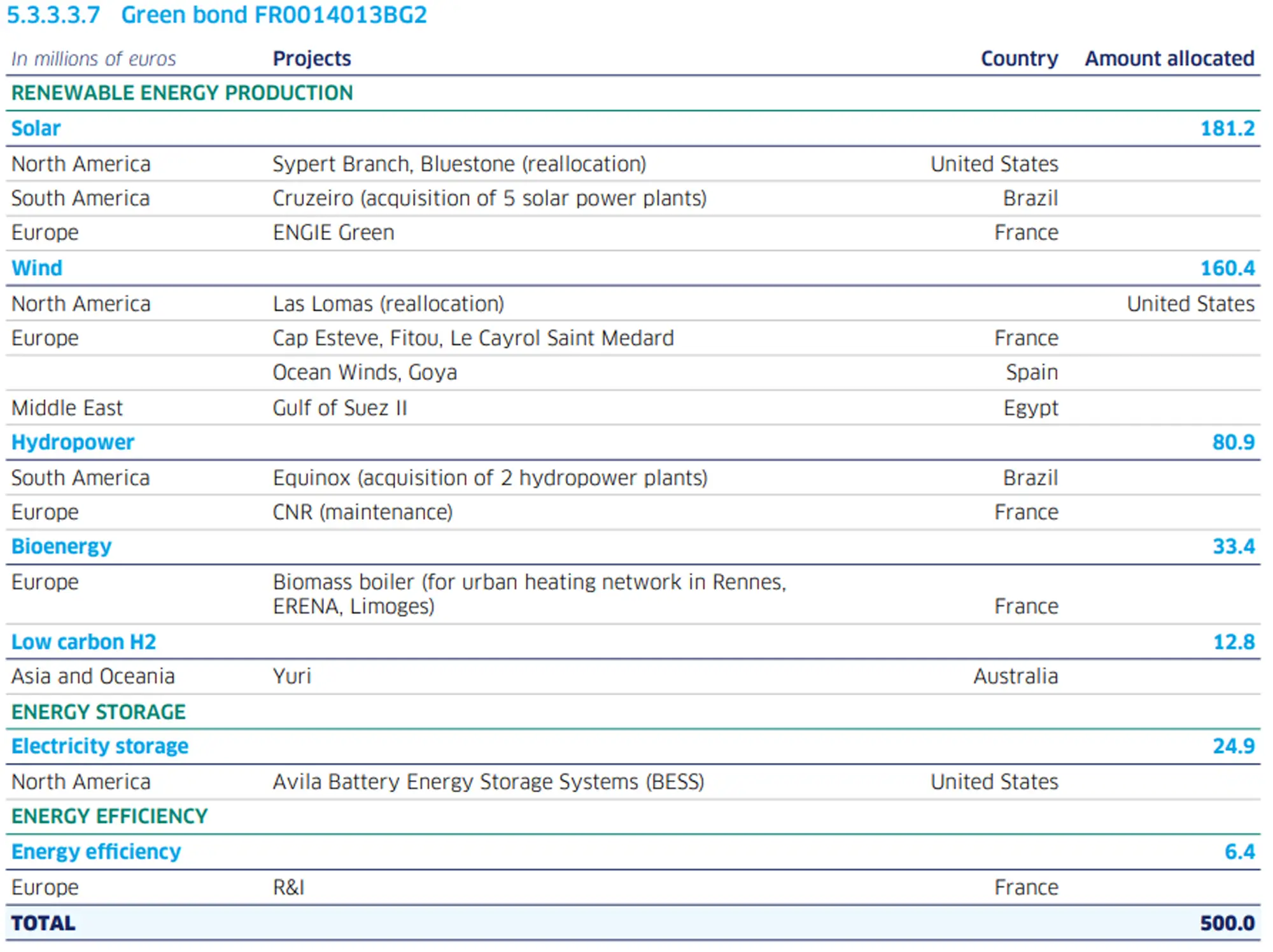Select the Solar amount '181.2'
The height and width of the screenshot is (952, 1273).
pos(1228,129)
